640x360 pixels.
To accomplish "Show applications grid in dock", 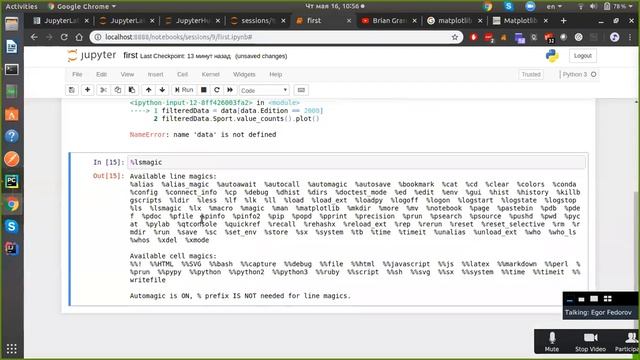I will pyautogui.click(x=11, y=348).
